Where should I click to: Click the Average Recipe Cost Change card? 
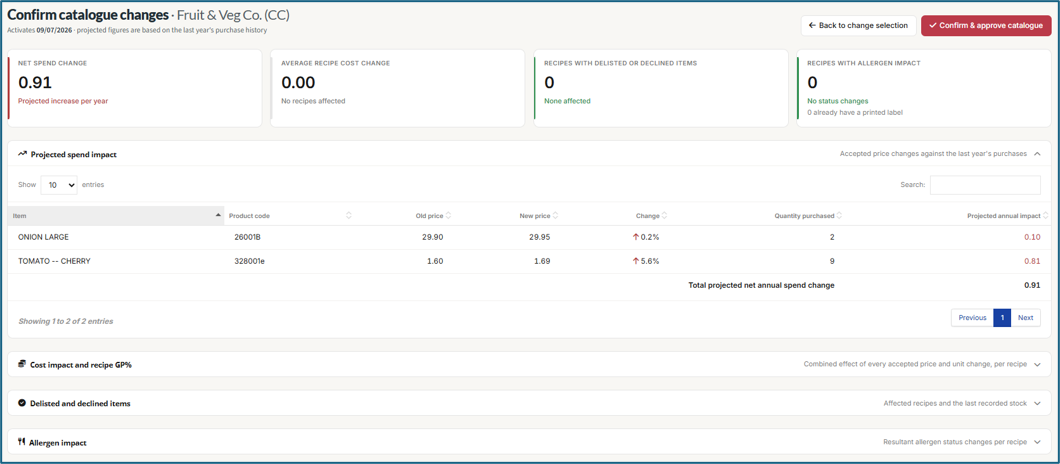tap(398, 88)
